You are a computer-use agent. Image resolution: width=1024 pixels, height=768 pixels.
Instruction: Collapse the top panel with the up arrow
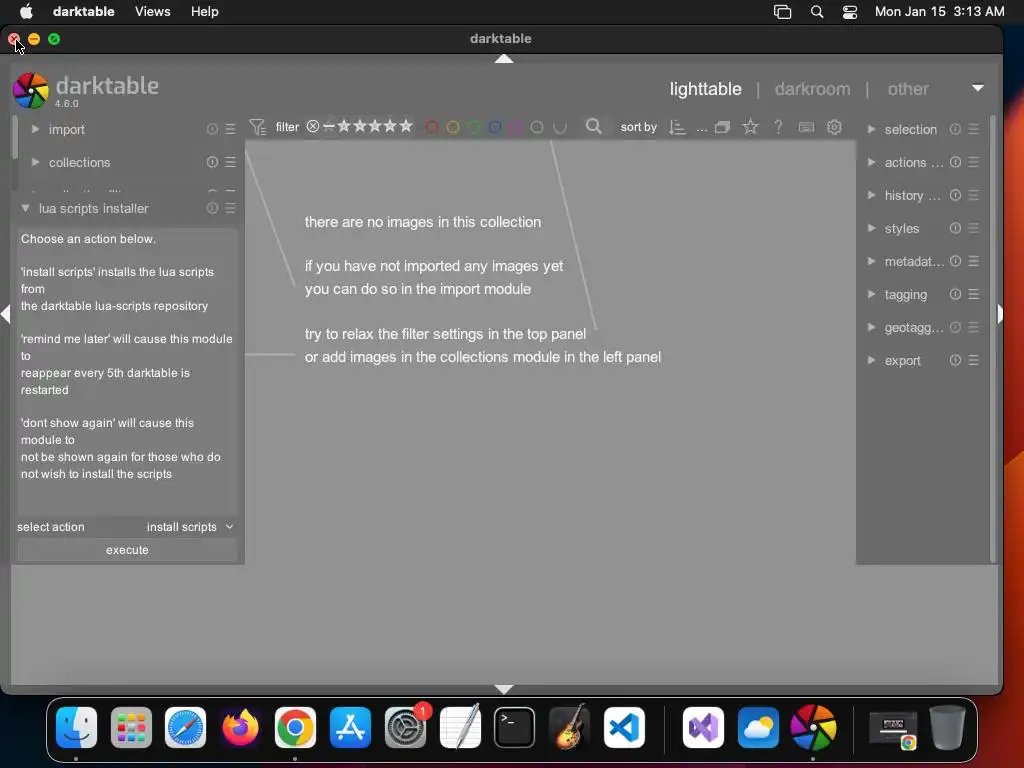pos(504,59)
